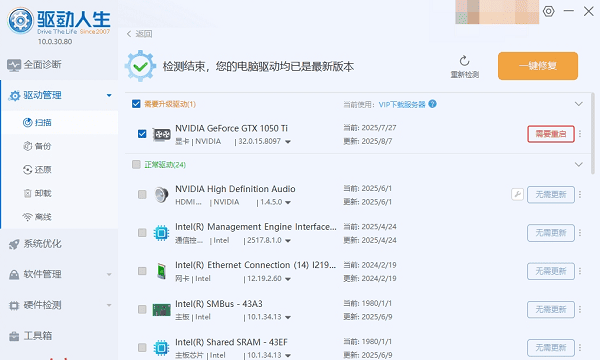The image size is (600, 360).
Task: Click the red 需要重启 button
Action: point(551,134)
